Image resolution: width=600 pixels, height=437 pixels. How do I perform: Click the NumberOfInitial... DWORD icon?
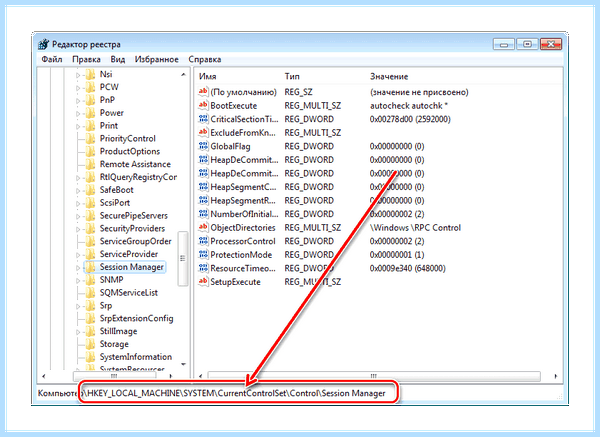203,214
